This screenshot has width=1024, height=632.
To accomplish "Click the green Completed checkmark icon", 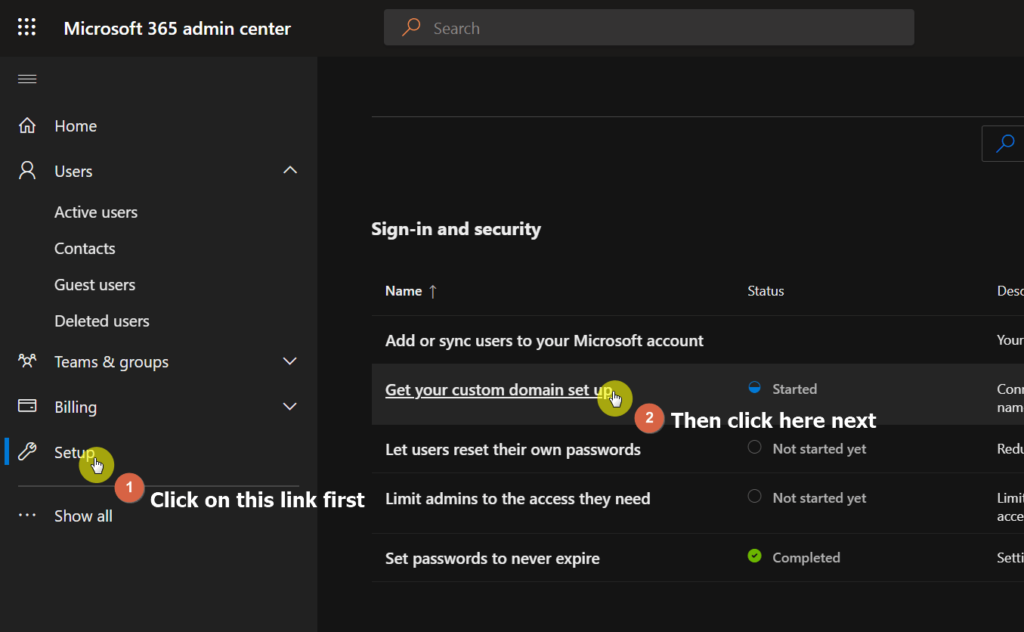I will coord(754,556).
